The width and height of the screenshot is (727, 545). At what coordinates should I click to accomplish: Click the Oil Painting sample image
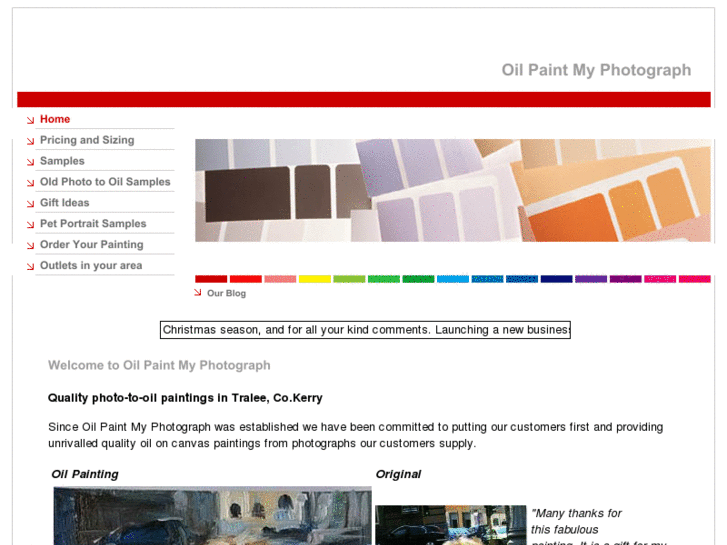pyautogui.click(x=212, y=515)
